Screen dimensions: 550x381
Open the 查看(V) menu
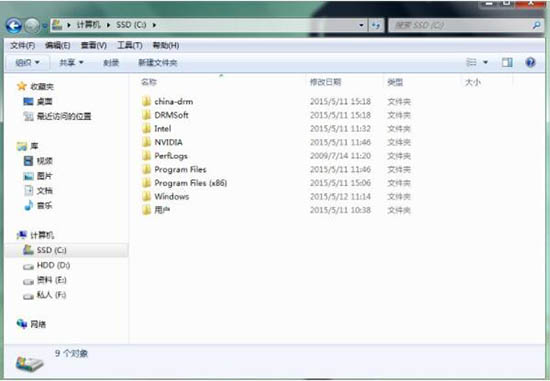[x=94, y=45]
